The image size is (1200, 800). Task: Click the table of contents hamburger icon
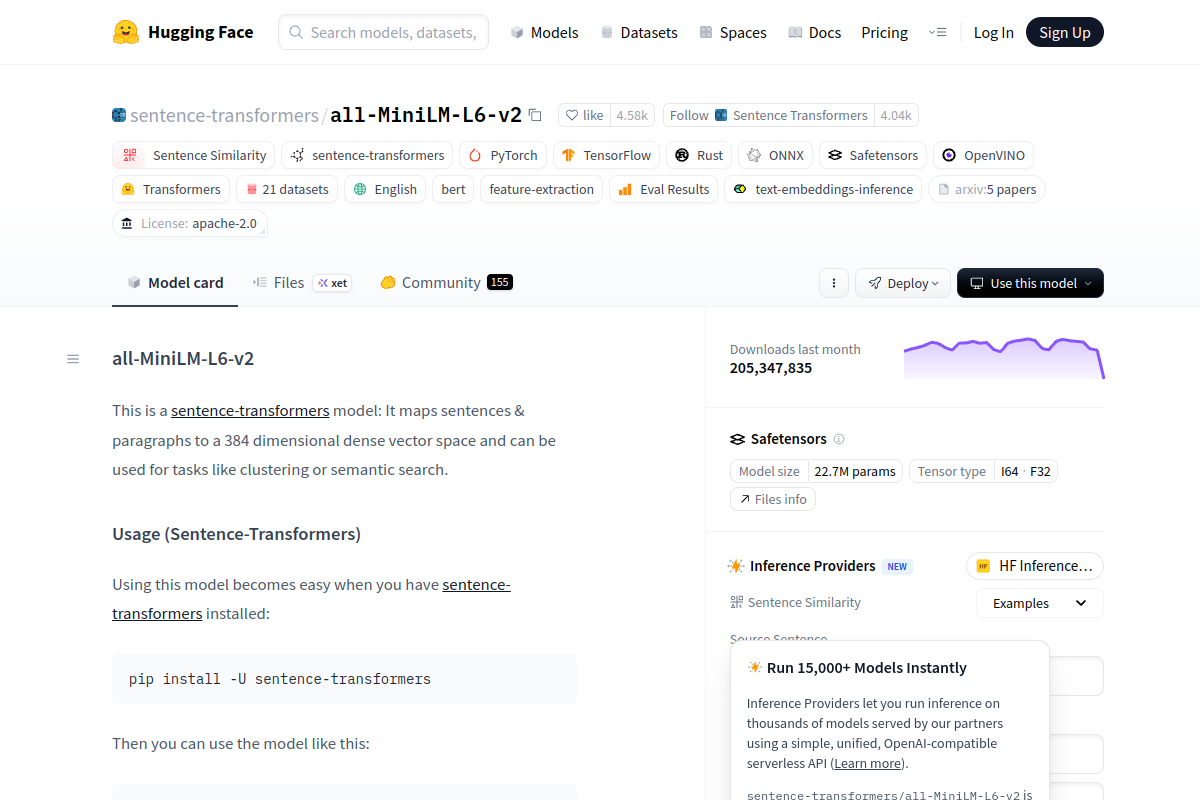(x=73, y=359)
